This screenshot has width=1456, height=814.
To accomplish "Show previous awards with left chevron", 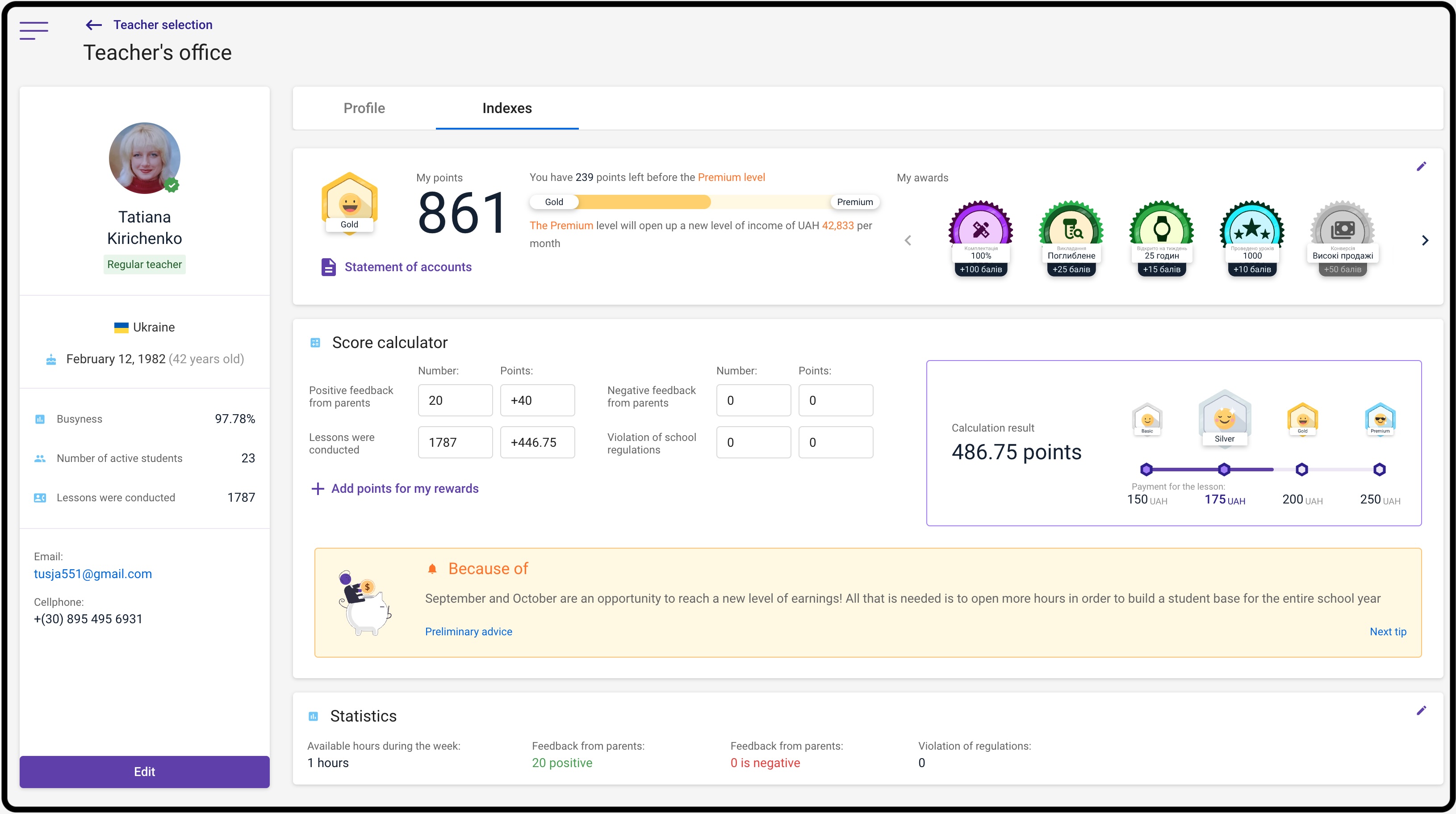I will click(908, 241).
